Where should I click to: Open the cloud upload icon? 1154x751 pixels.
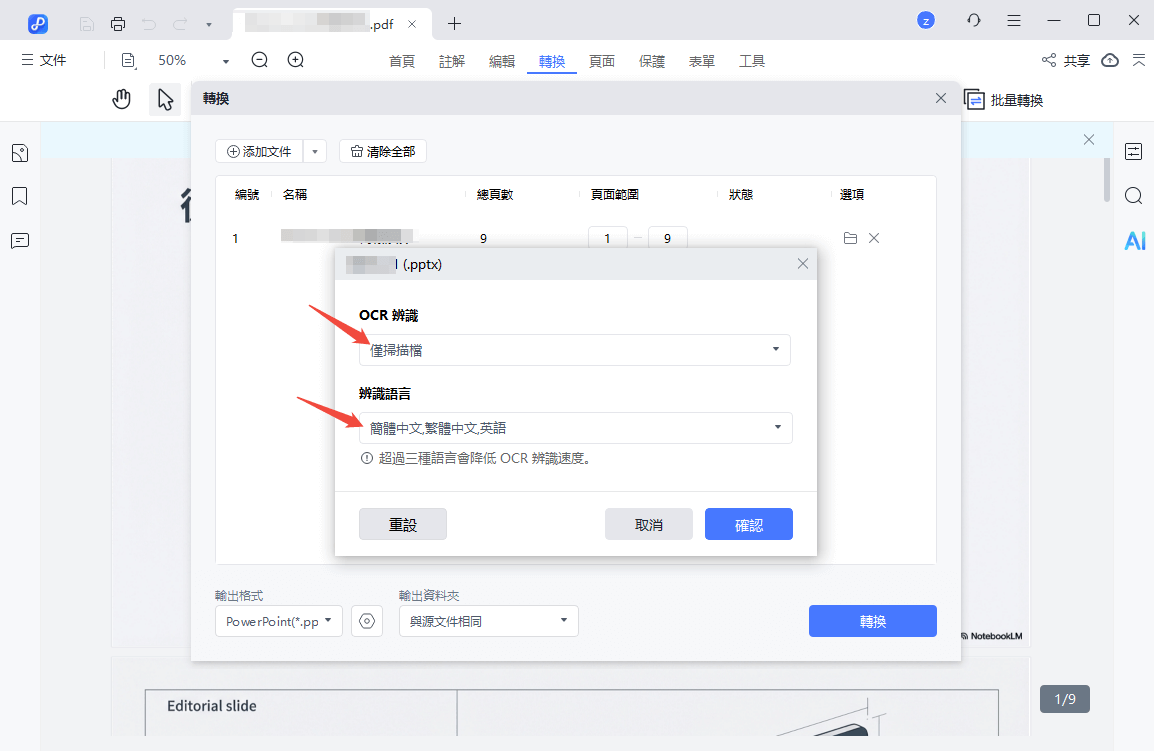coord(1110,60)
